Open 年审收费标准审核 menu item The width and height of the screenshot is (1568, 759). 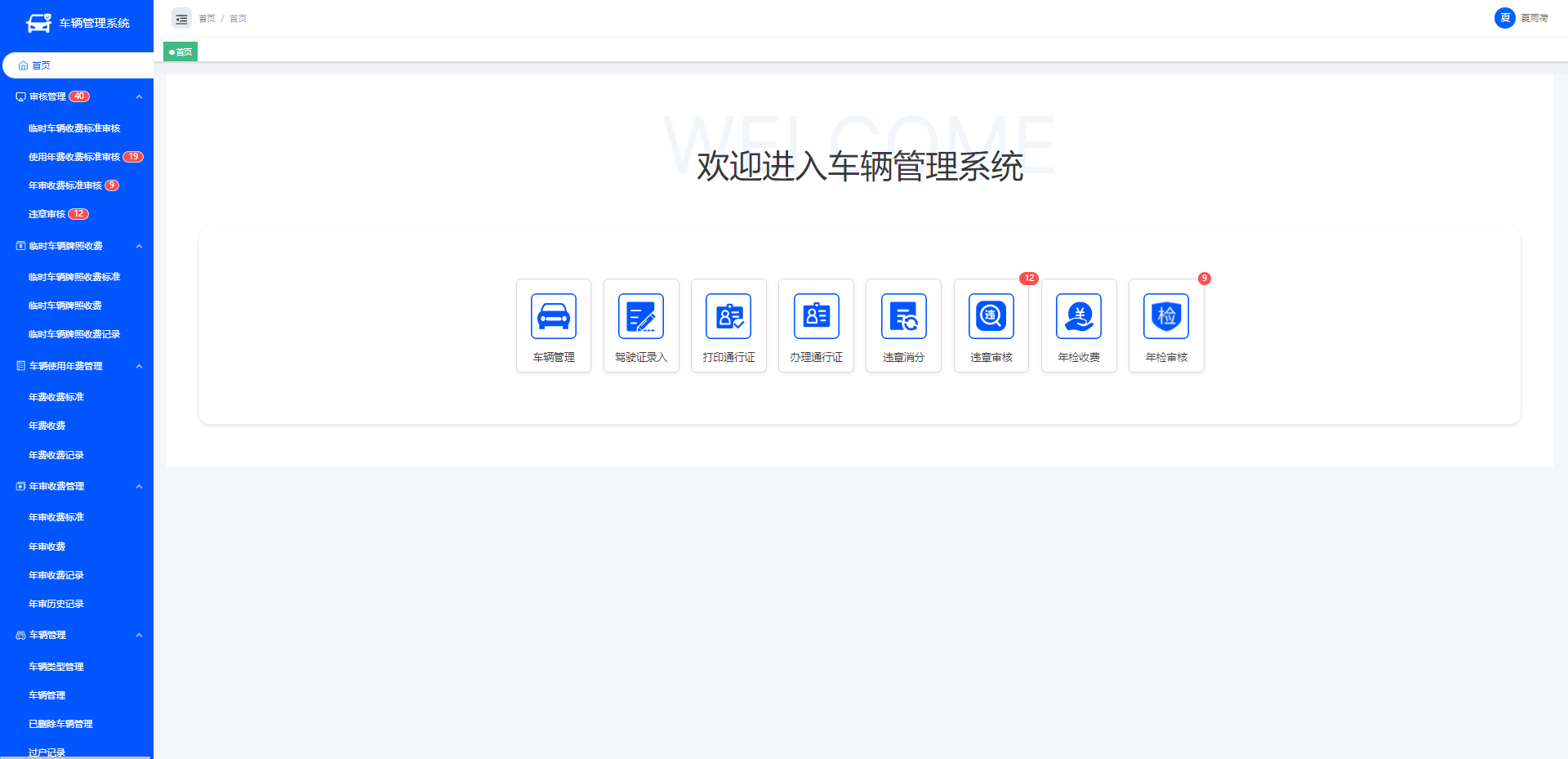pyautogui.click(x=65, y=185)
